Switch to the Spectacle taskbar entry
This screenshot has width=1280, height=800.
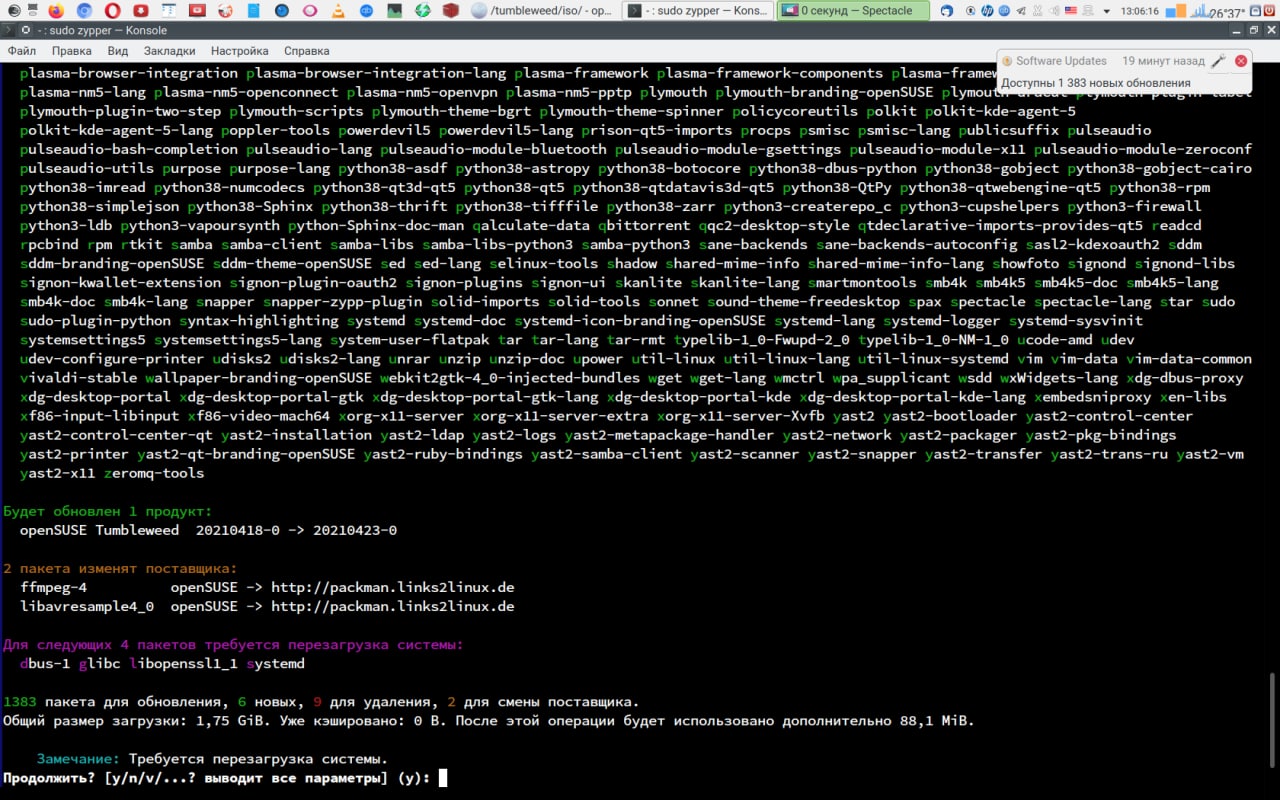853,10
